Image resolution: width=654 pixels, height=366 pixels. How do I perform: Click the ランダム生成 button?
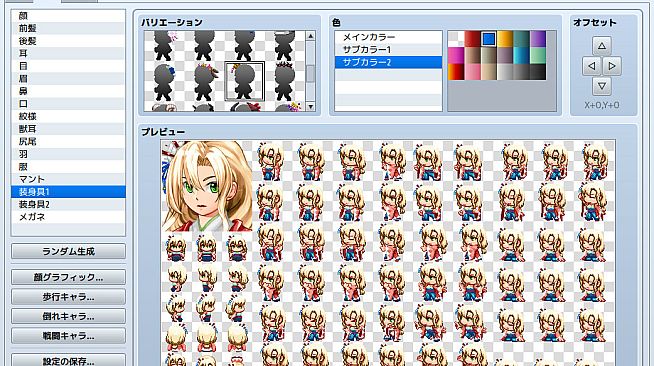[x=68, y=251]
